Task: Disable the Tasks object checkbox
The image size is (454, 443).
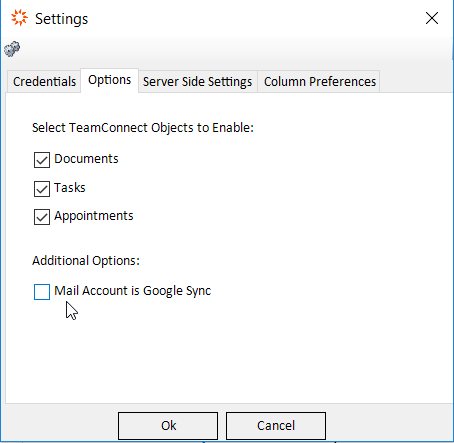Action: 42,189
